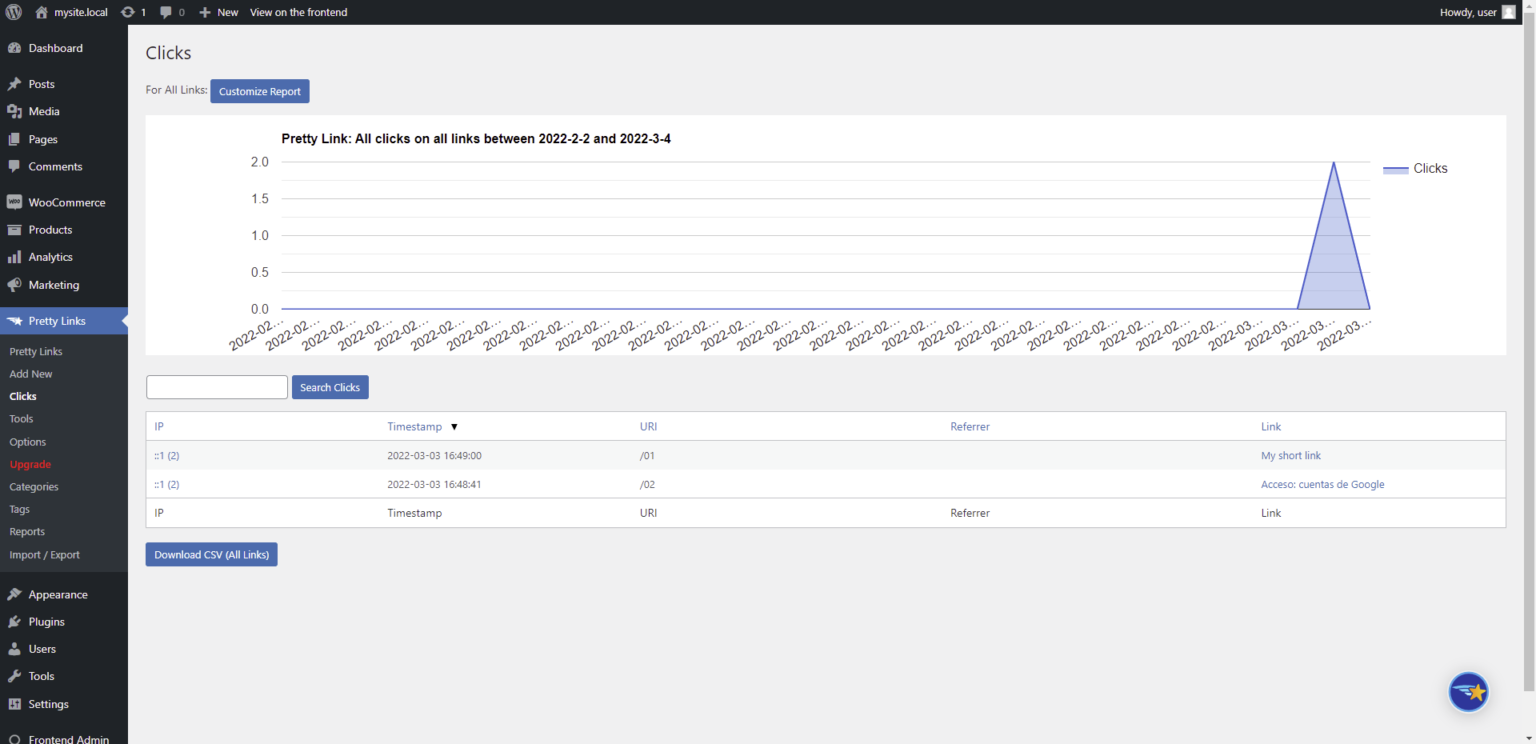The image size is (1536, 744).
Task: Select the Media library icon in sidebar
Action: (14, 111)
